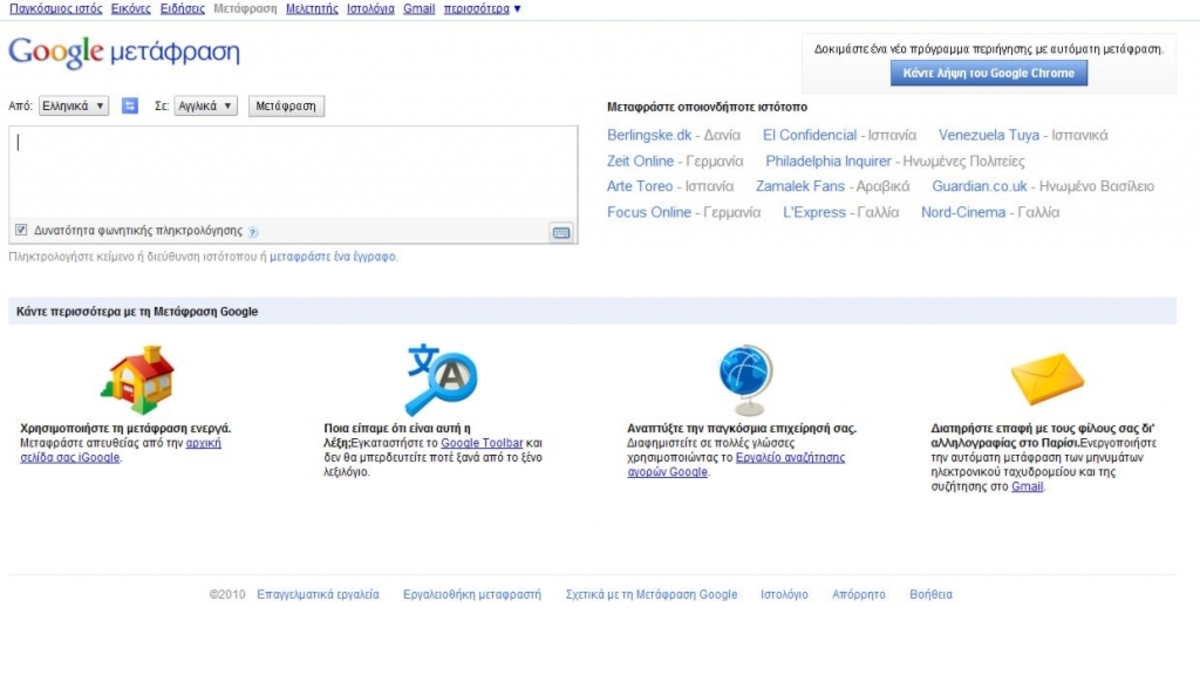The width and height of the screenshot is (1200, 696).
Task: Click the Μετάφραση translate button
Action: click(286, 106)
